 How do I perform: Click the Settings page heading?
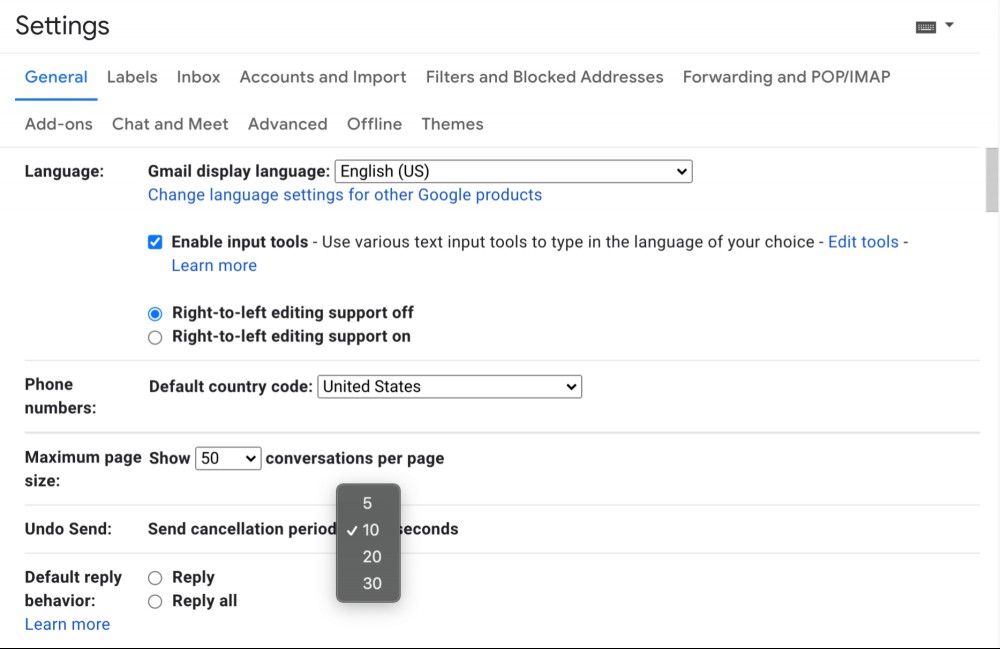pyautogui.click(x=62, y=26)
